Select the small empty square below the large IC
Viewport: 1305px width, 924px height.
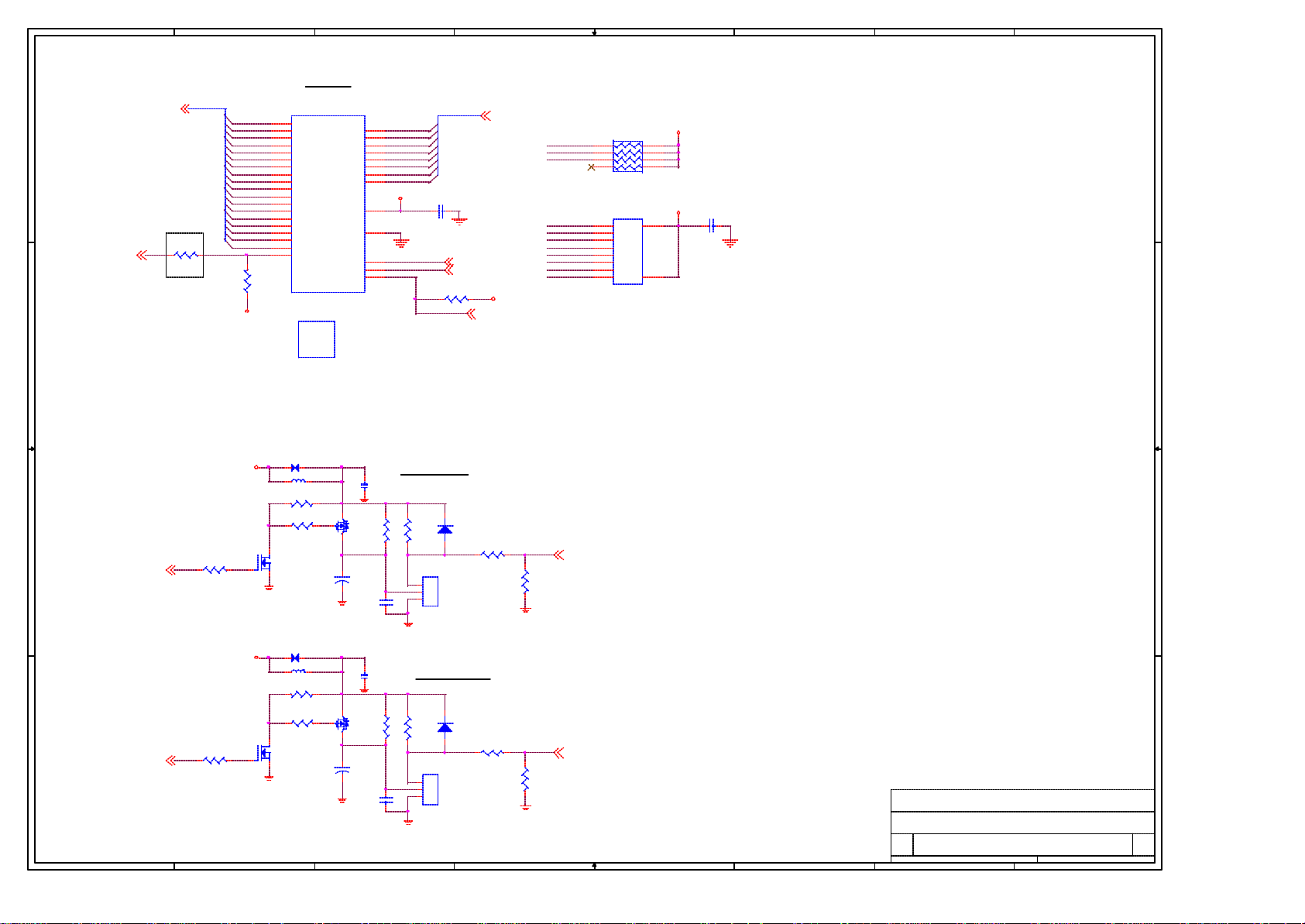pyautogui.click(x=317, y=339)
